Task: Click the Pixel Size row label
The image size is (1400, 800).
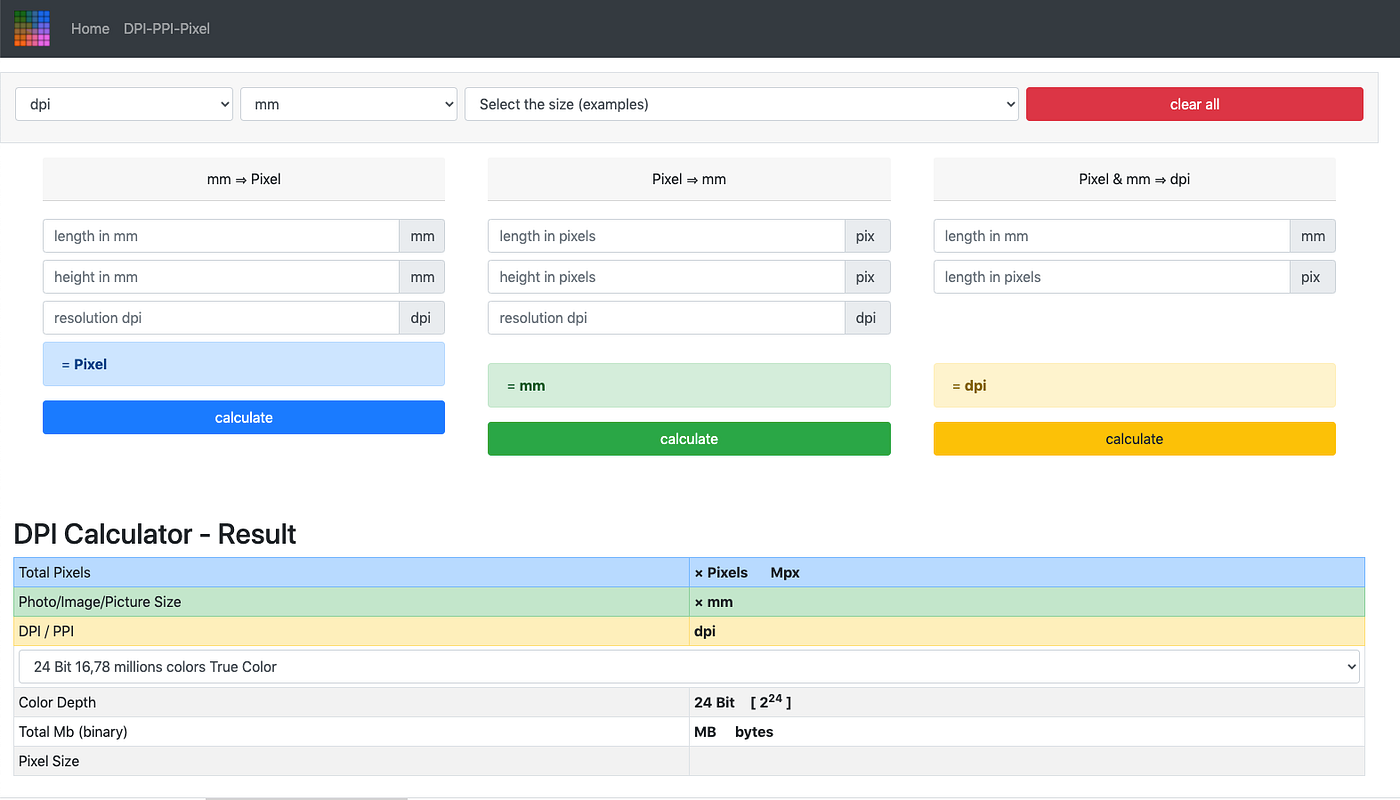Action: (49, 761)
